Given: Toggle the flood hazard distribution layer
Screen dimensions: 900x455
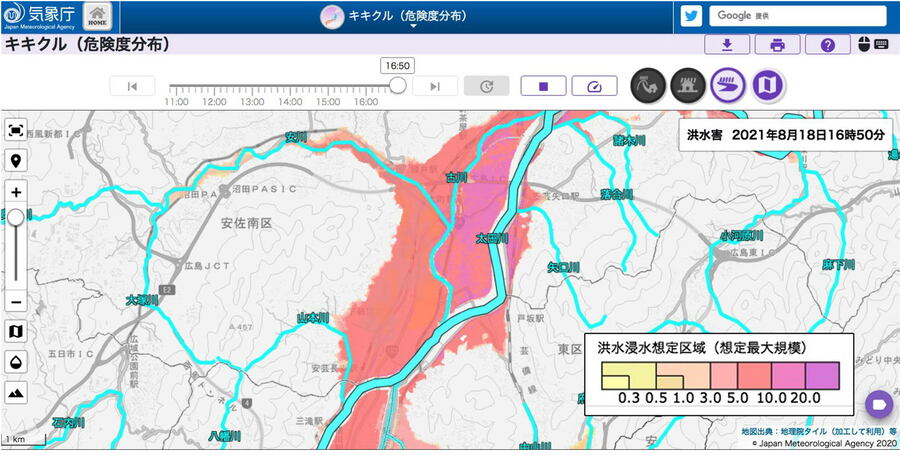Looking at the screenshot, I should (x=728, y=86).
